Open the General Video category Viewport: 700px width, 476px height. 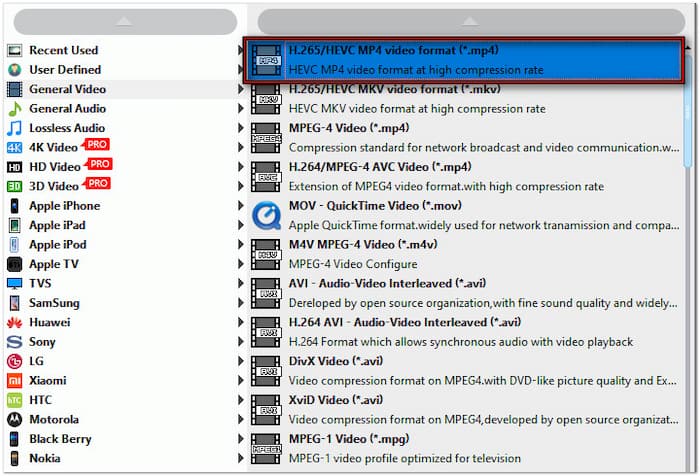click(67, 89)
